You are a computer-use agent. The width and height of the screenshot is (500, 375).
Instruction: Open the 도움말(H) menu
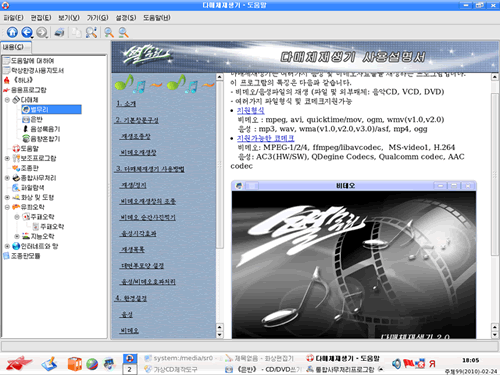click(157, 18)
